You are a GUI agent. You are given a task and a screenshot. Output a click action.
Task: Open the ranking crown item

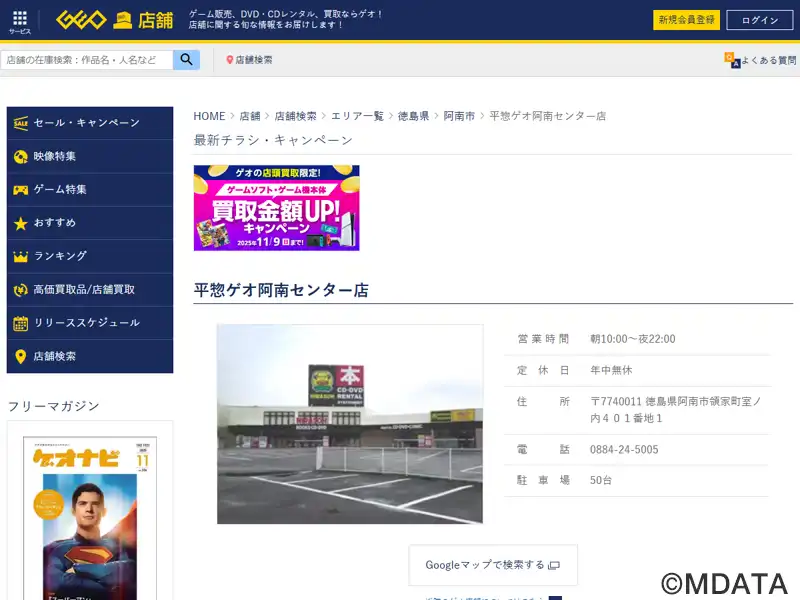click(89, 256)
